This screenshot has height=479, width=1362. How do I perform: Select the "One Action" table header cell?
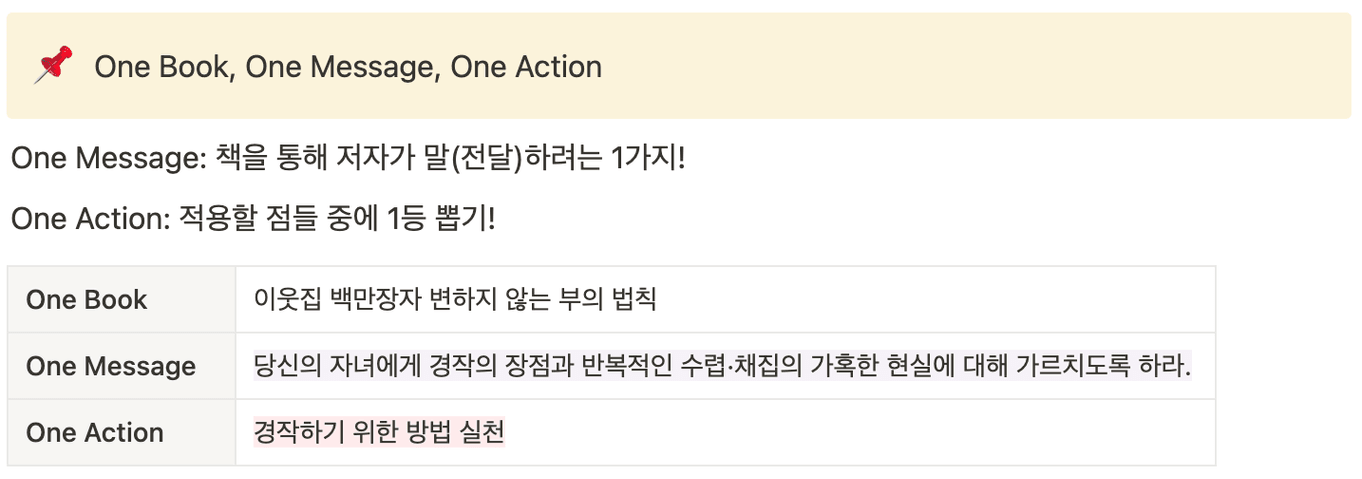(122, 432)
